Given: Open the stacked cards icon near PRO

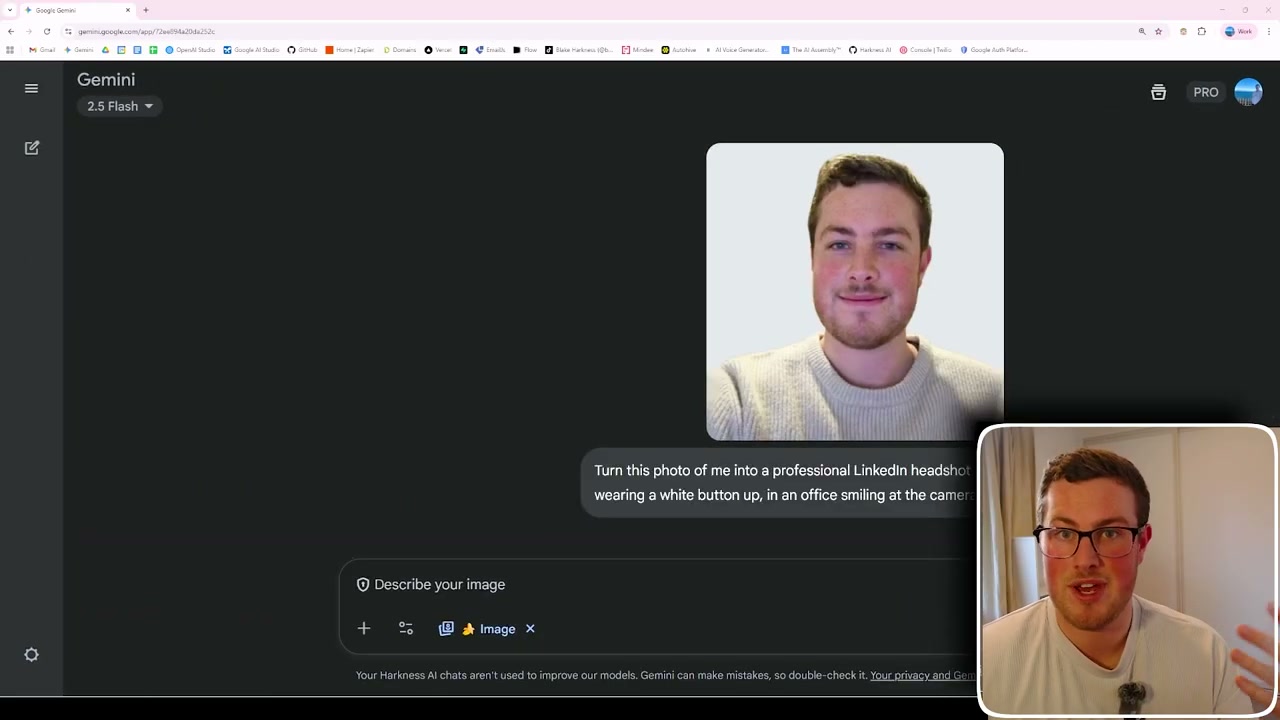Looking at the screenshot, I should pyautogui.click(x=1158, y=92).
